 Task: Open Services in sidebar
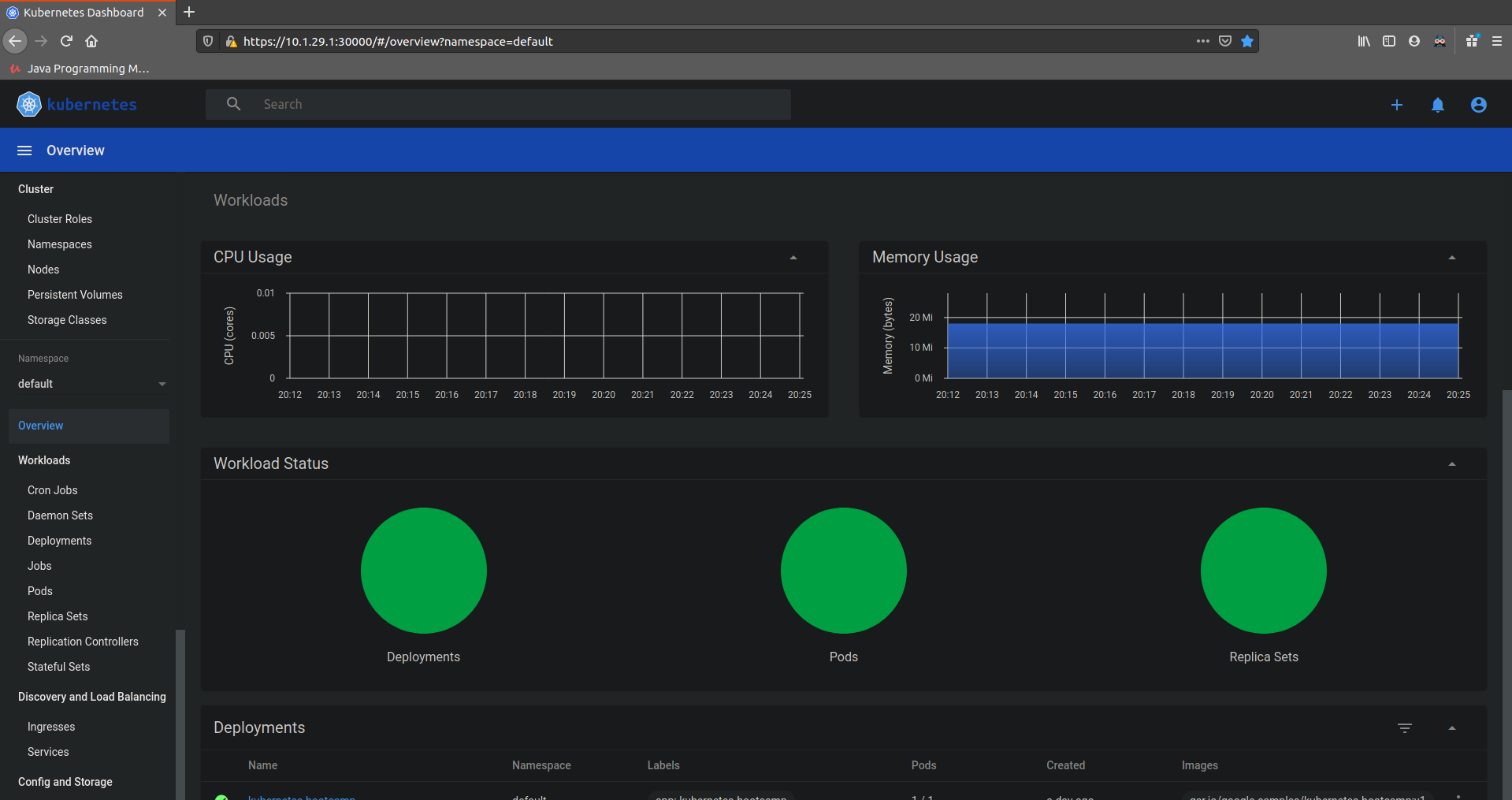tap(48, 752)
